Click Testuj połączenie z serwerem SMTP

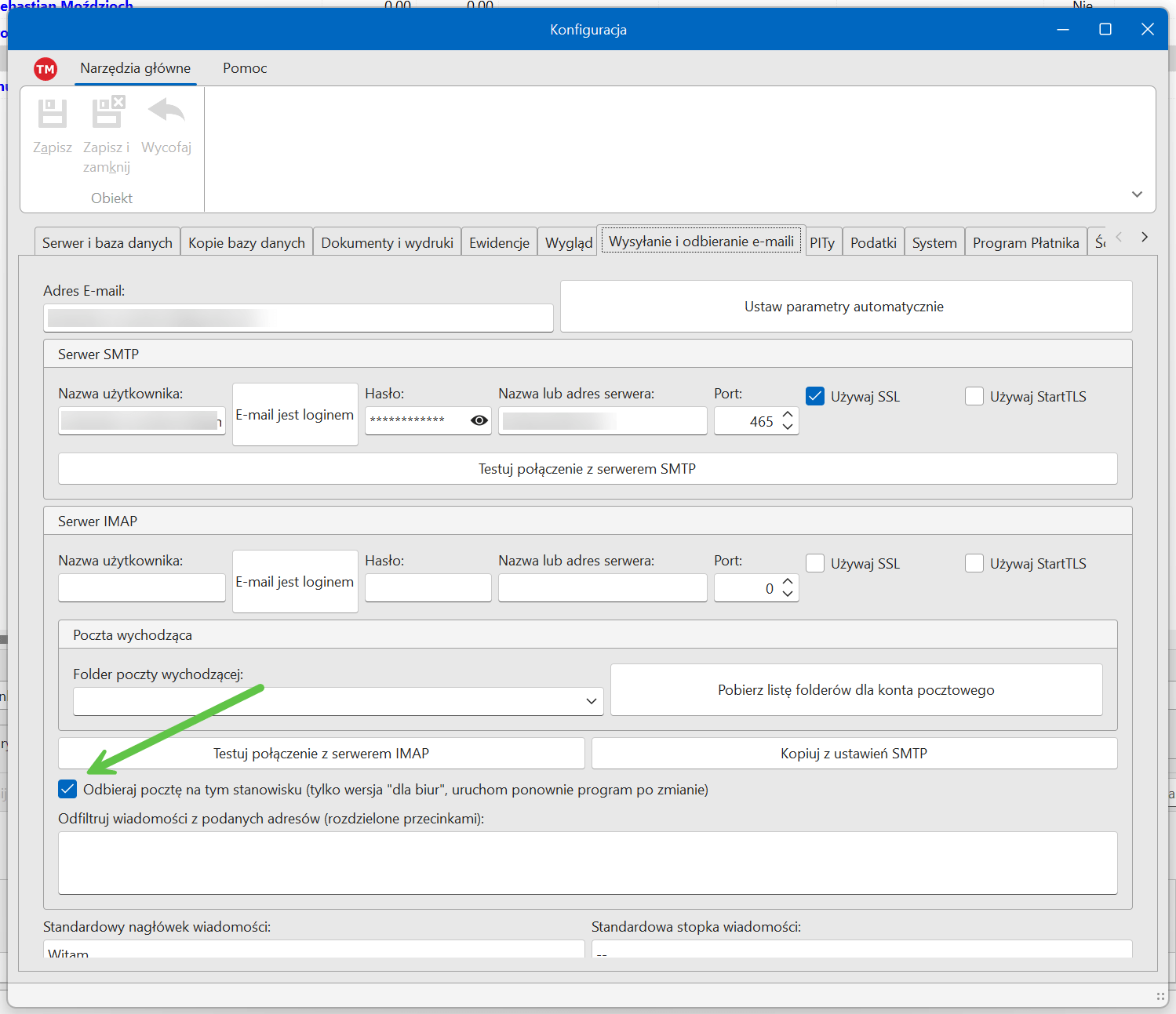[x=587, y=469]
